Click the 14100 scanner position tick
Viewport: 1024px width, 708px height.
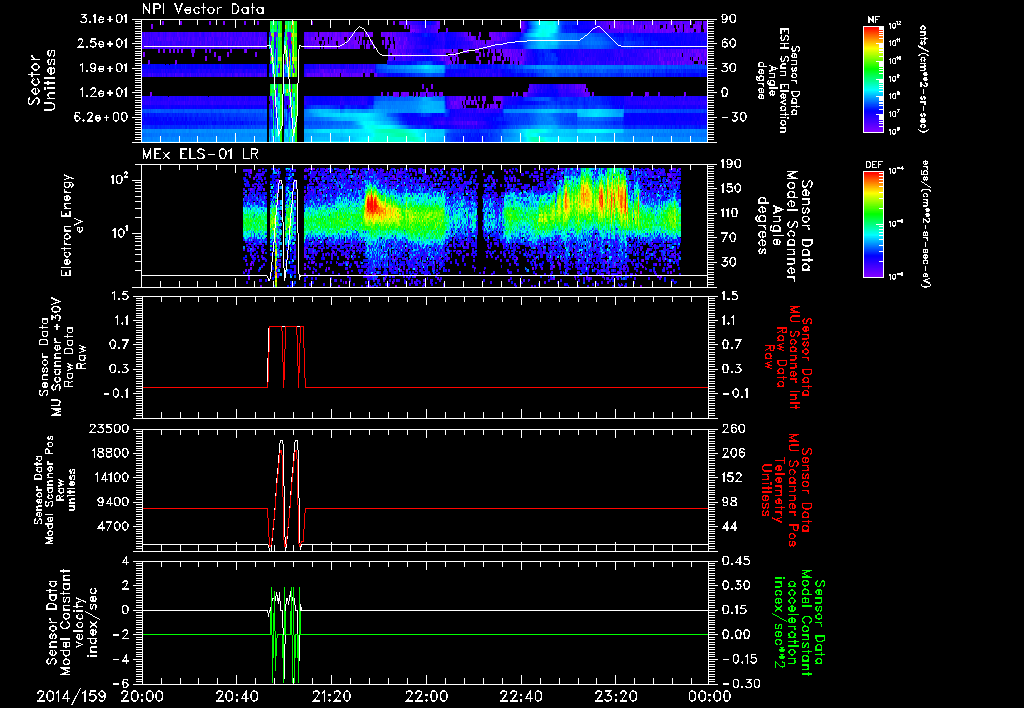click(109, 477)
